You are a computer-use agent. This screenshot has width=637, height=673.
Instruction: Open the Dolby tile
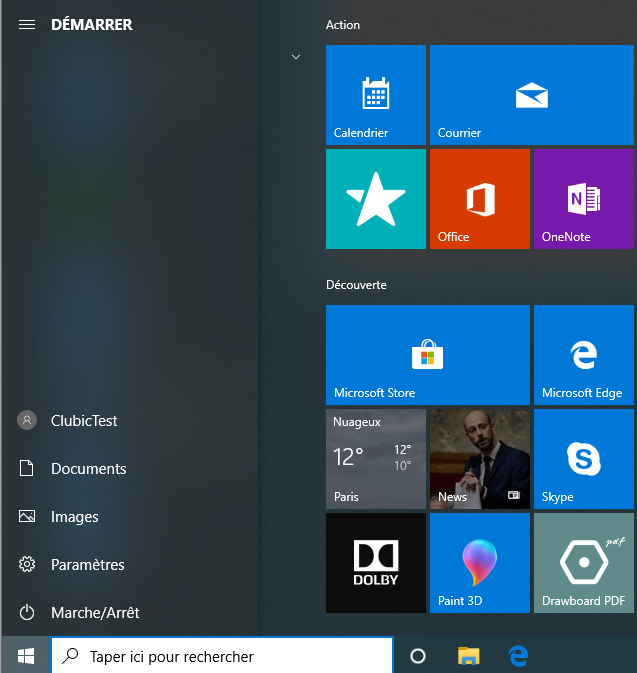pos(376,563)
